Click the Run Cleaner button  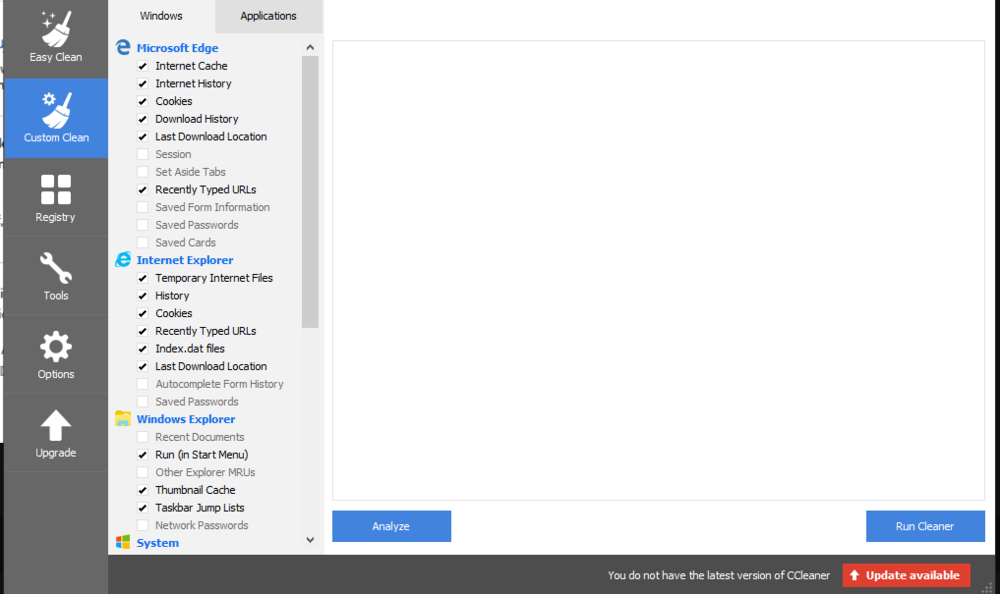[x=925, y=526]
